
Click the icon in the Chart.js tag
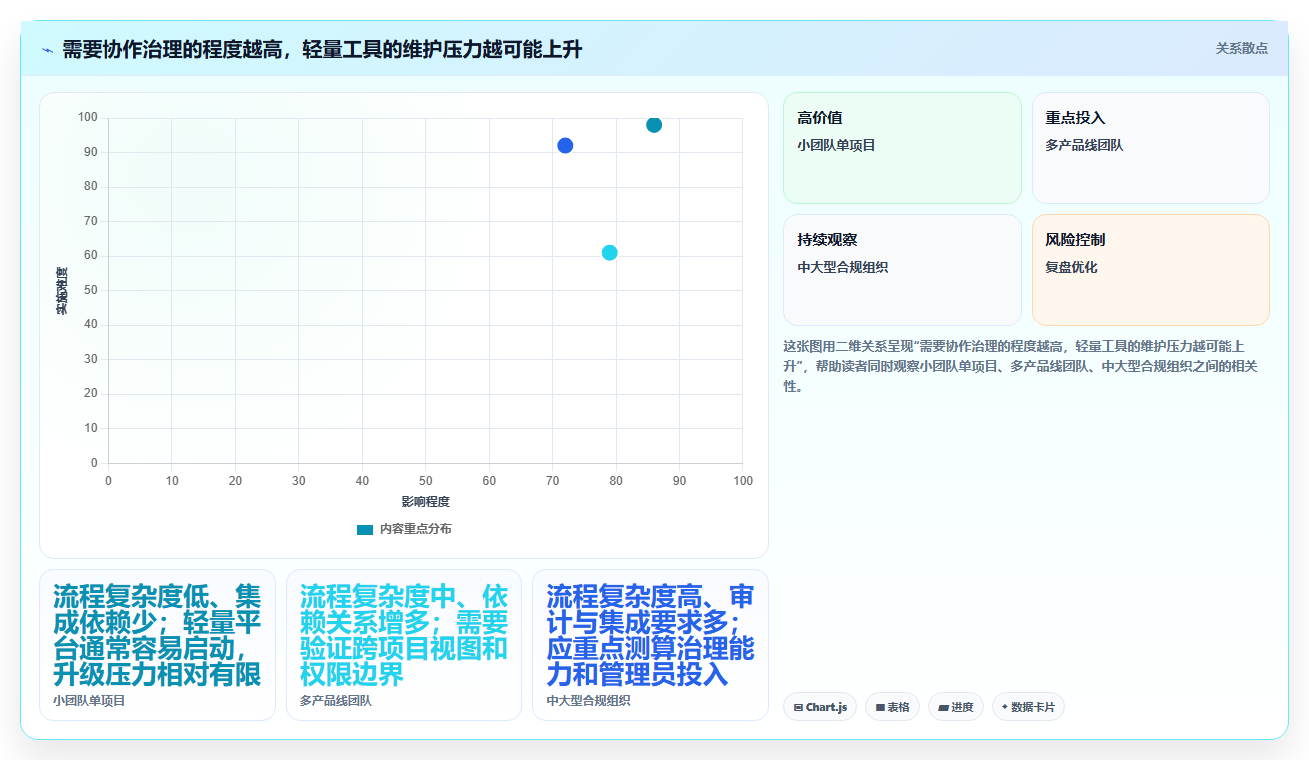[x=798, y=707]
